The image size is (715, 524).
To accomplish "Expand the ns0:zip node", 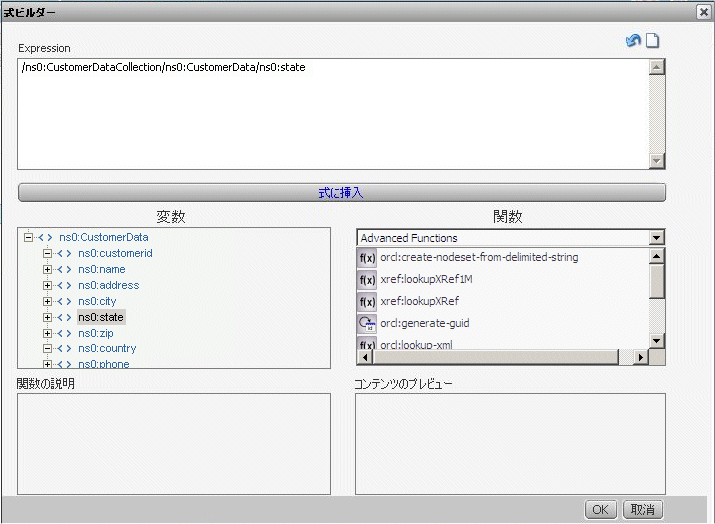I will pyautogui.click(x=47, y=333).
